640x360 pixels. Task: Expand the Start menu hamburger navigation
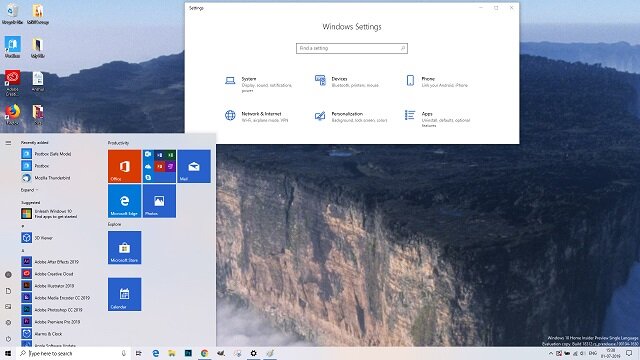coord(8,143)
